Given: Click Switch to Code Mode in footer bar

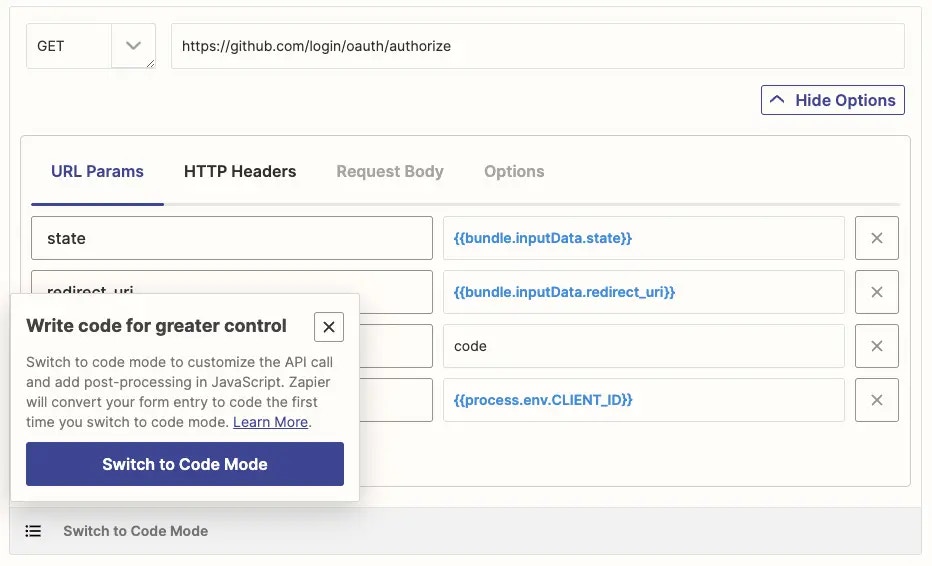Looking at the screenshot, I should click(136, 531).
